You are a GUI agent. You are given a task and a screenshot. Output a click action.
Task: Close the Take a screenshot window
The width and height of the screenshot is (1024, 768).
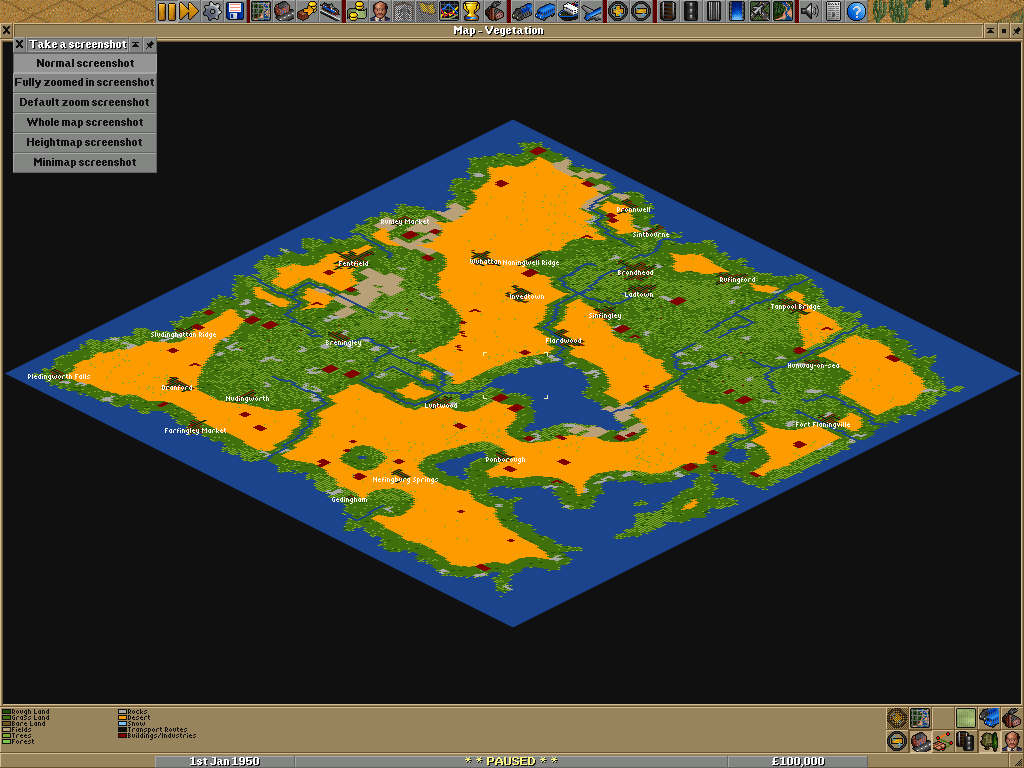pyautogui.click(x=20, y=44)
